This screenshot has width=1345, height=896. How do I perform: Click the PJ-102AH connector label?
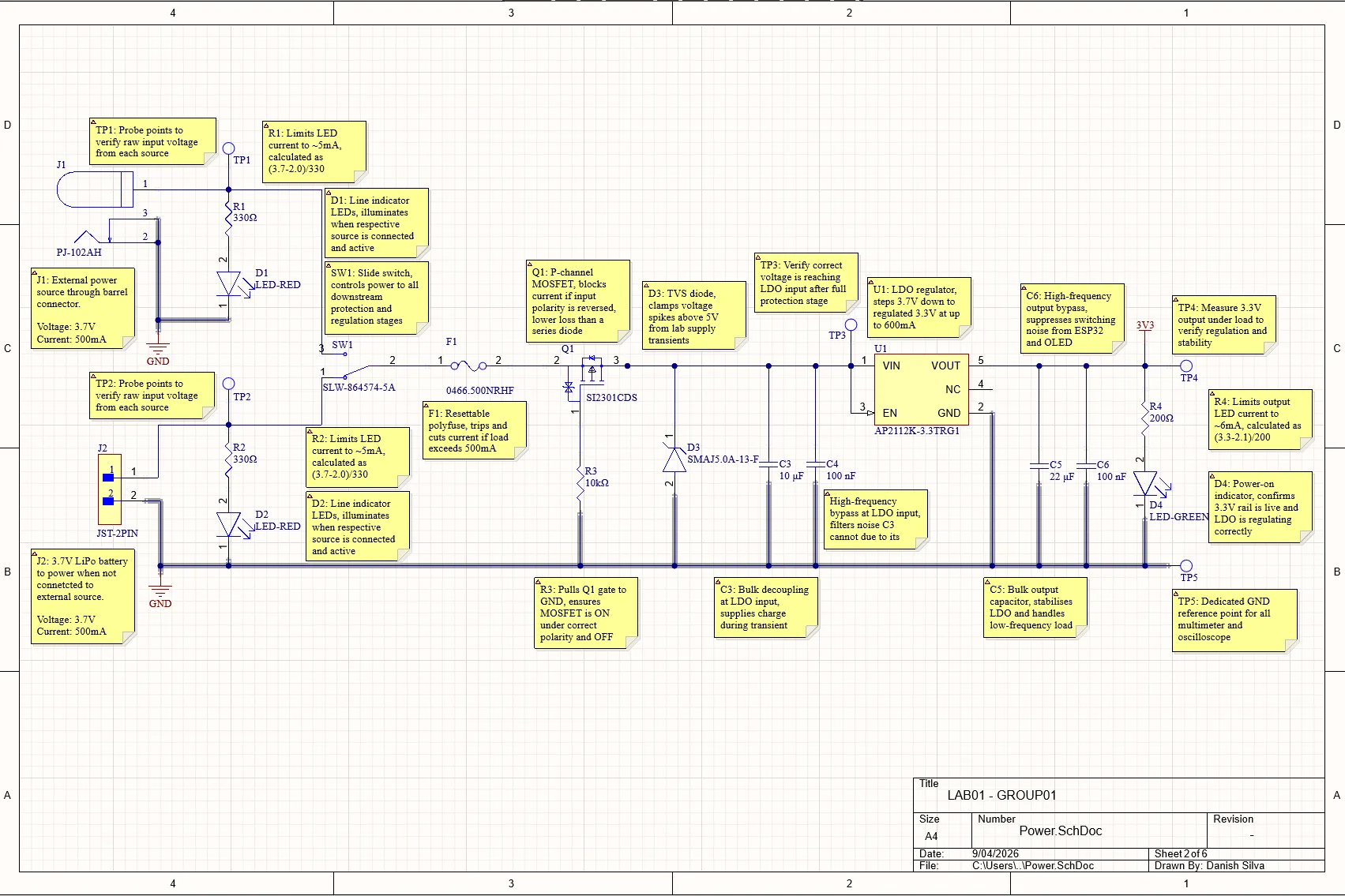pos(79,253)
